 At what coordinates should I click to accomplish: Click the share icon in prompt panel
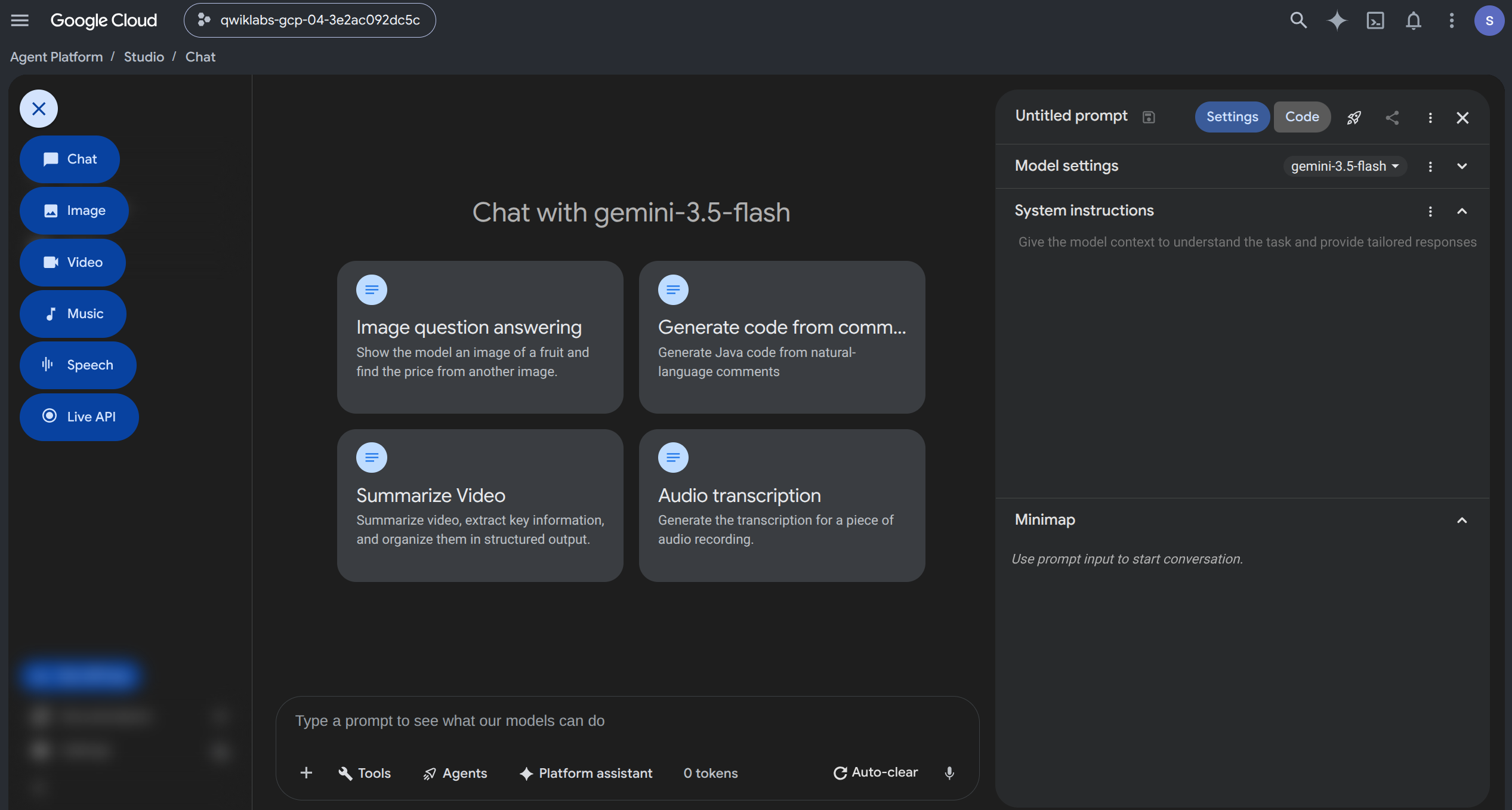[1392, 118]
